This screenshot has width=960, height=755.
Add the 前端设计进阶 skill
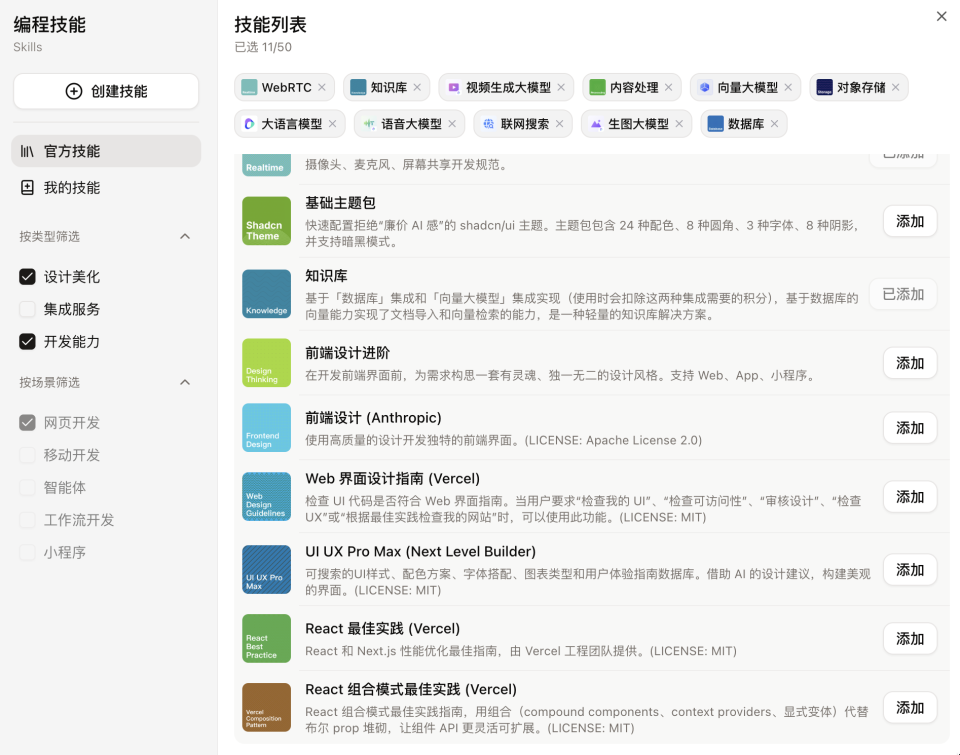click(910, 363)
